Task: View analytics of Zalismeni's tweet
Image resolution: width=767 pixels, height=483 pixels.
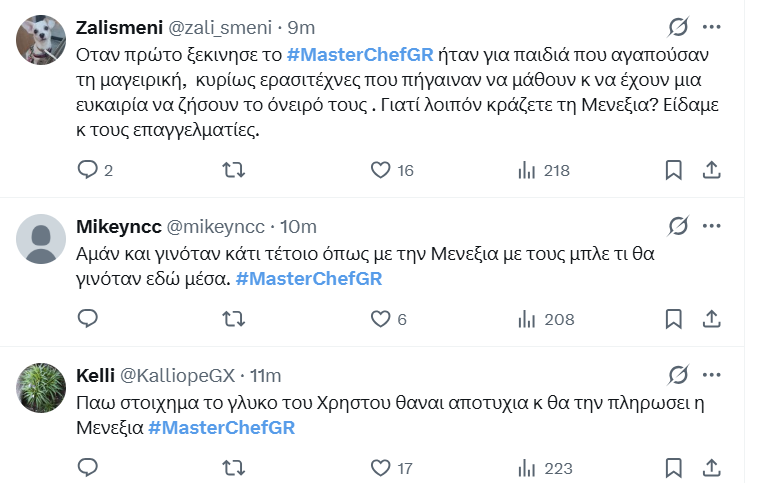Action: coord(527,170)
